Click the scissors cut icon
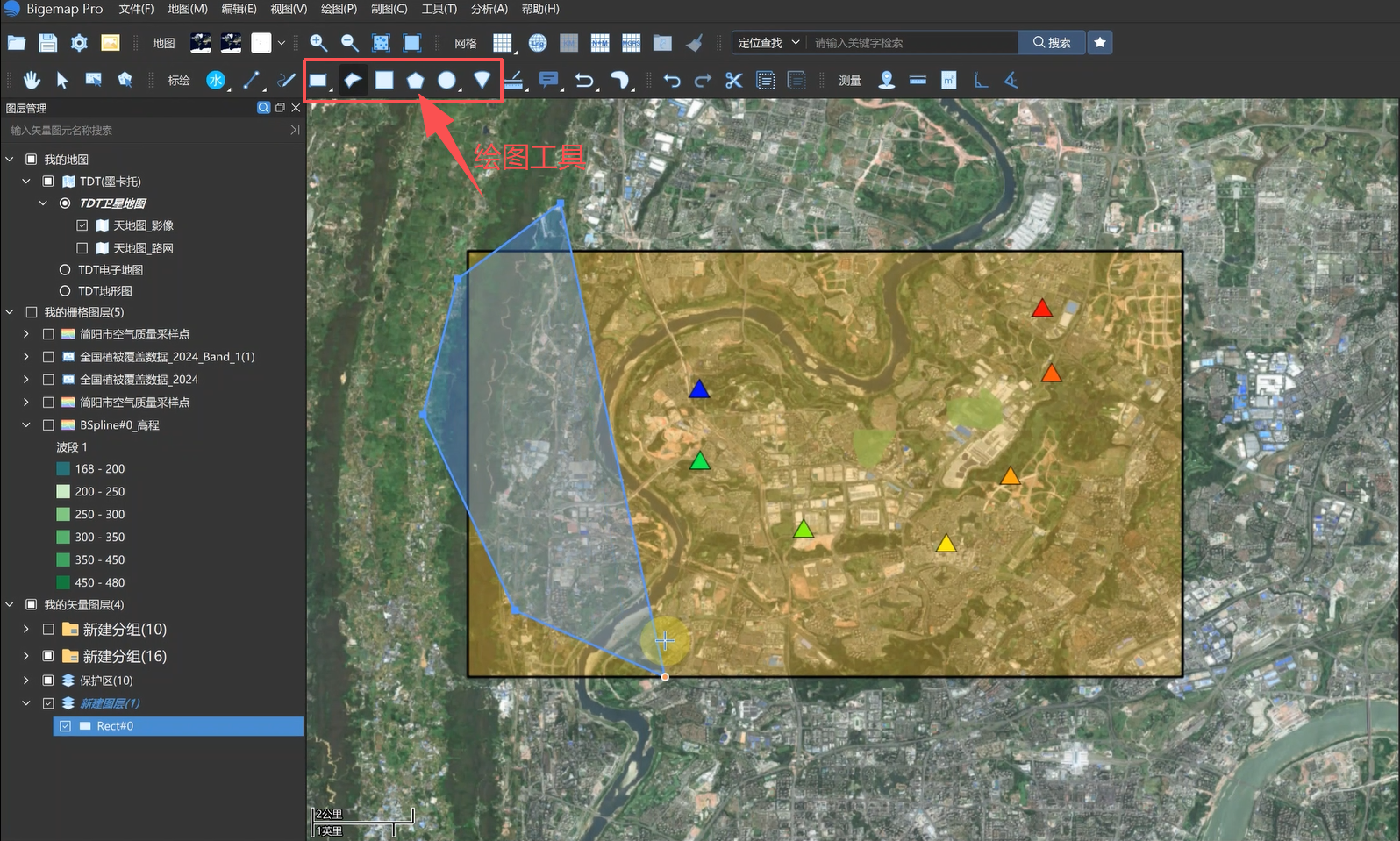The image size is (1400, 841). click(x=733, y=80)
